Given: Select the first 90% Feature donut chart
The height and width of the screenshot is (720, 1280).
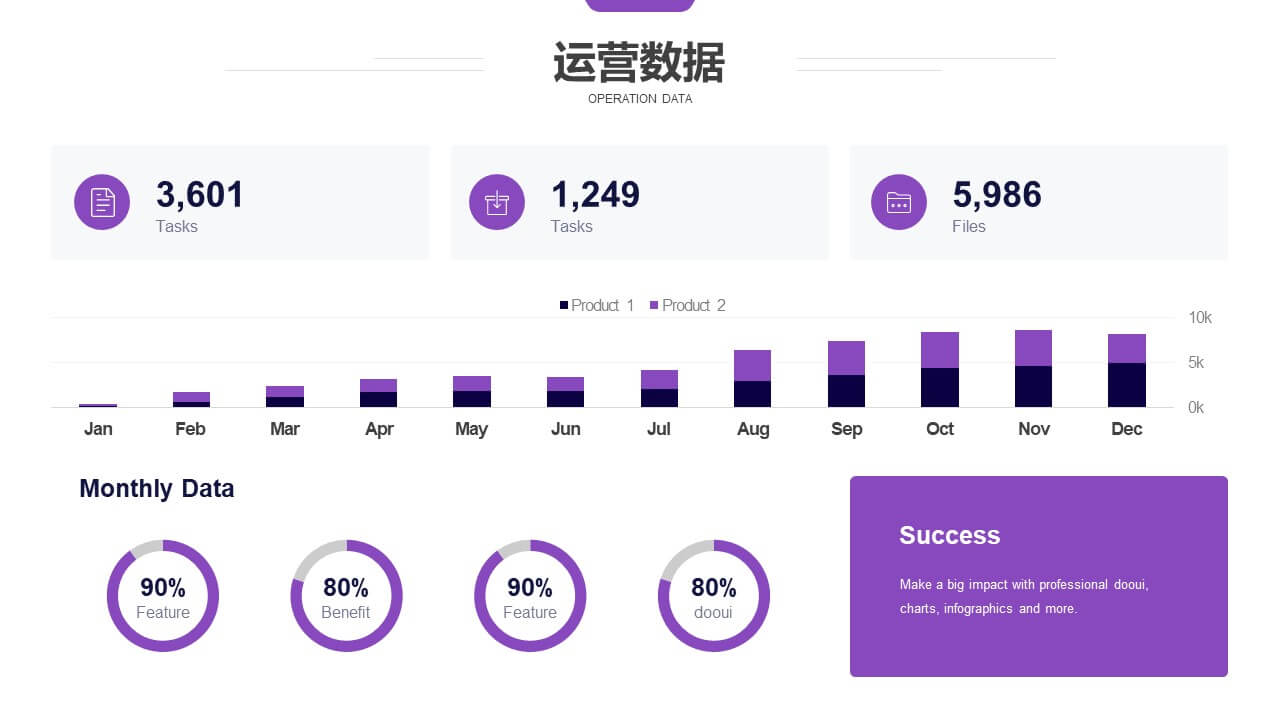Looking at the screenshot, I should (162, 596).
